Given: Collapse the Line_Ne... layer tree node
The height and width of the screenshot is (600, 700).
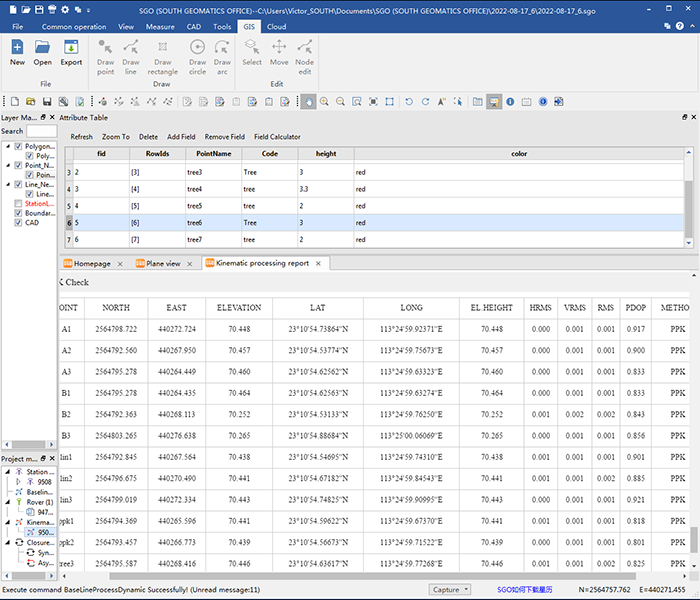Looking at the screenshot, I should [x=8, y=184].
